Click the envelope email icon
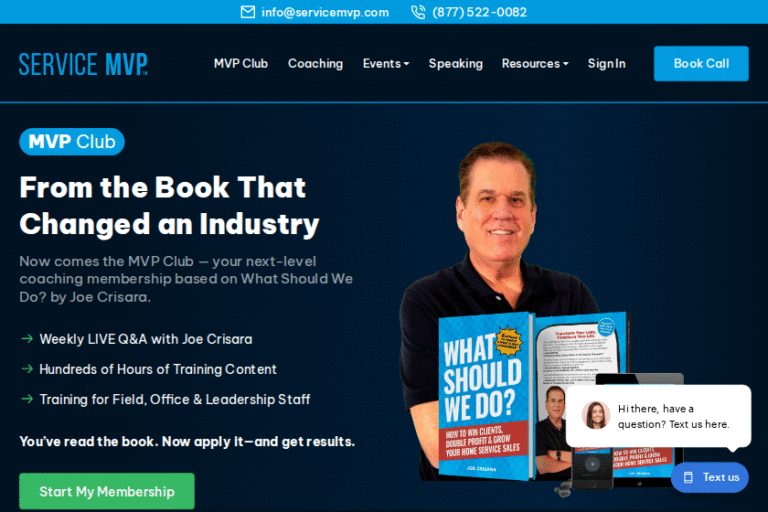The image size is (768, 512). tap(248, 12)
